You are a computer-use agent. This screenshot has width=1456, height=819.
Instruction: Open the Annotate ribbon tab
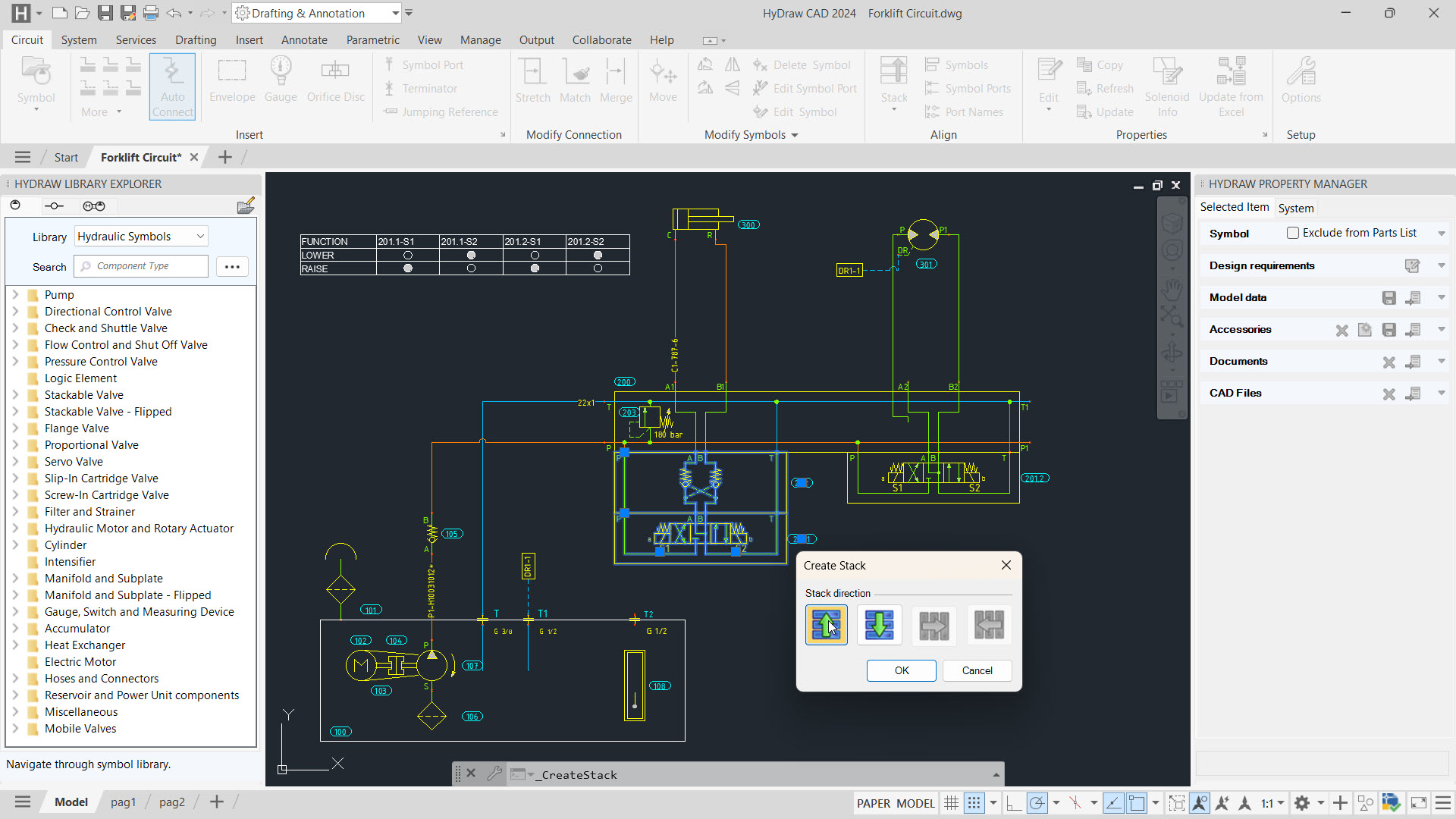[x=304, y=39]
